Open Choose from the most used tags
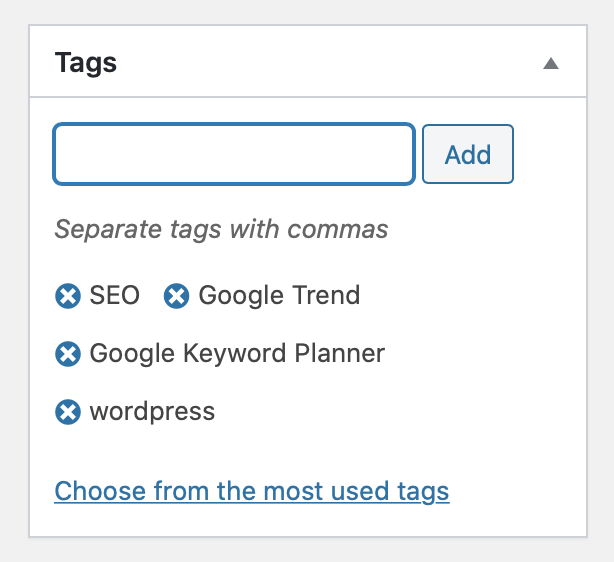Image resolution: width=614 pixels, height=562 pixels. point(252,491)
